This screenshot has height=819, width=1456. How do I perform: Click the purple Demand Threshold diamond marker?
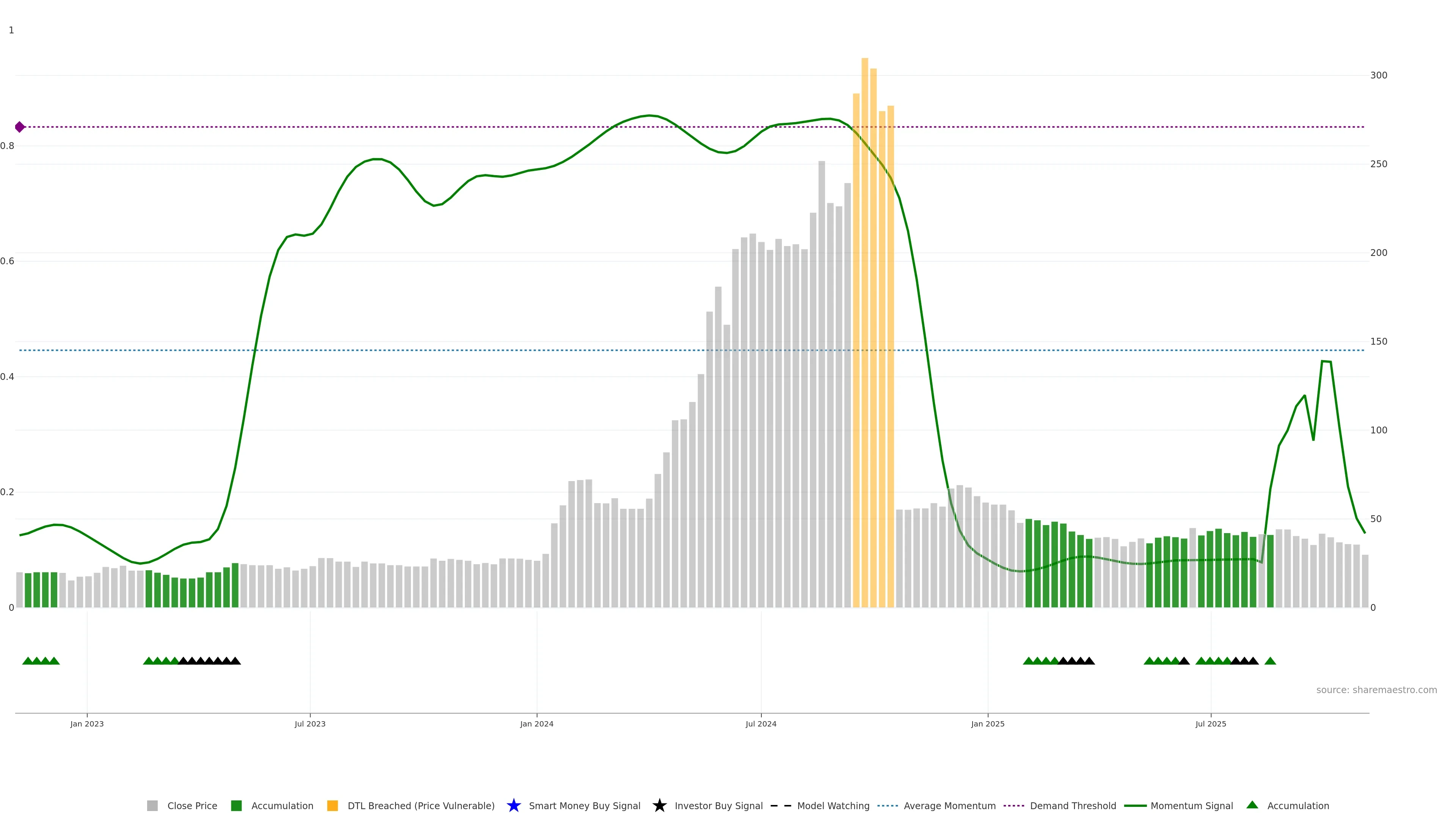coord(20,127)
